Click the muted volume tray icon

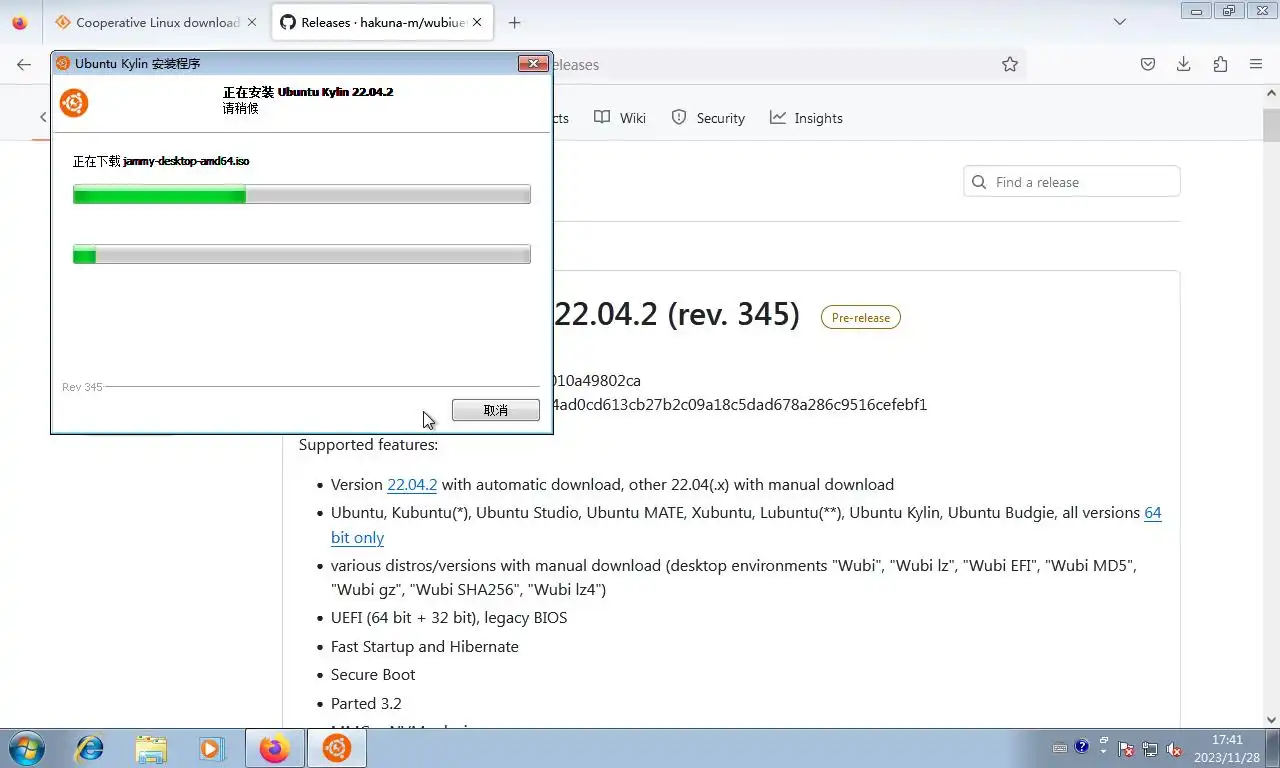coord(1174,749)
